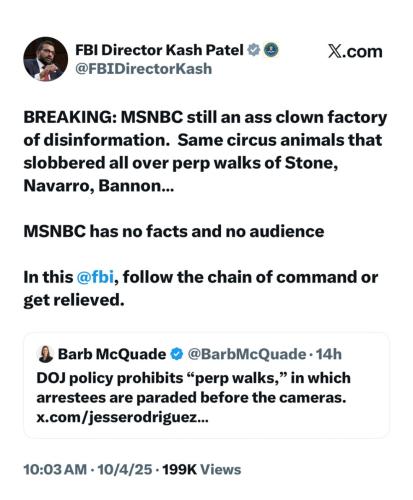Click the 10:03 AM post time
The width and height of the screenshot is (413, 500).
click(x=55, y=469)
